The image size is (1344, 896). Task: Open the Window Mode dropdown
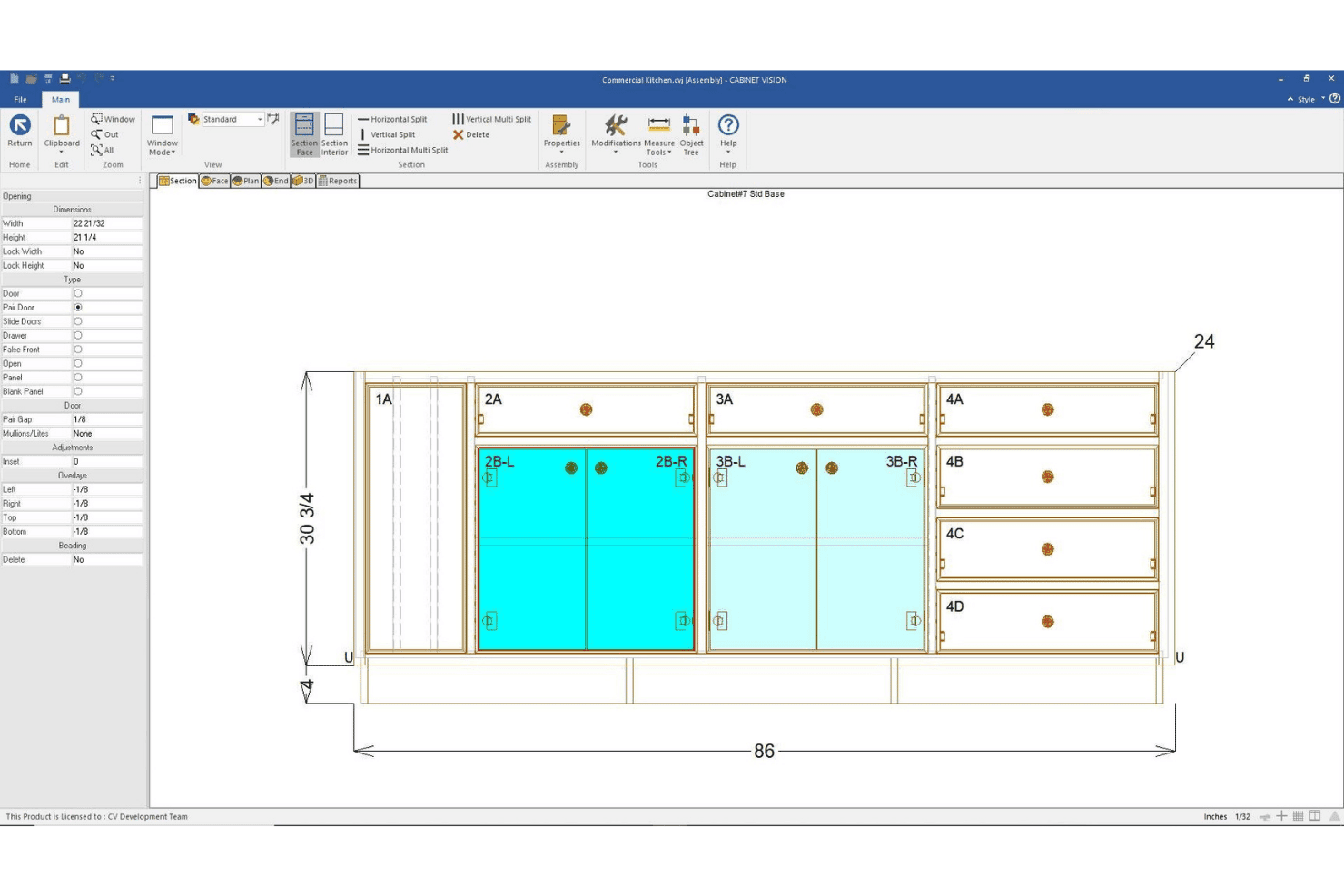click(x=163, y=135)
